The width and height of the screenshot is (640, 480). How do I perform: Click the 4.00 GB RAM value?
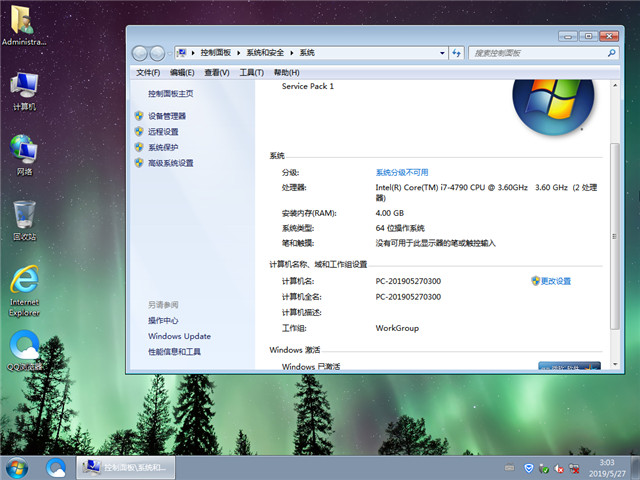click(x=389, y=213)
